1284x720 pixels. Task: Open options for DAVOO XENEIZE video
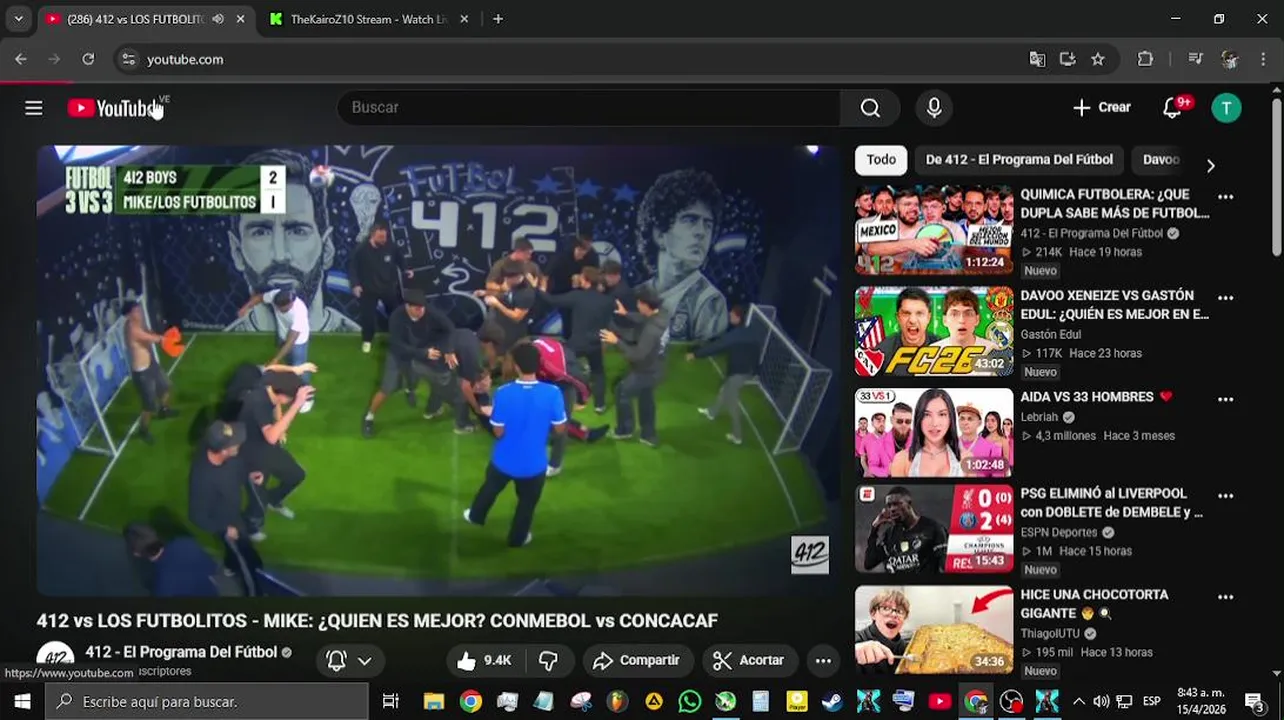click(x=1226, y=297)
